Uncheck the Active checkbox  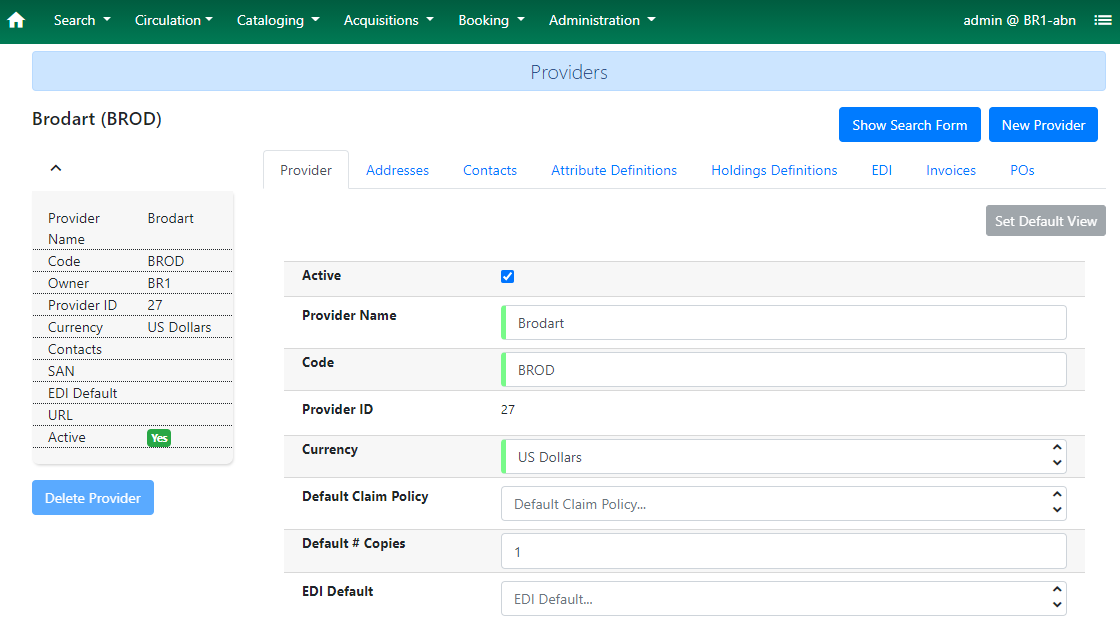(x=507, y=276)
